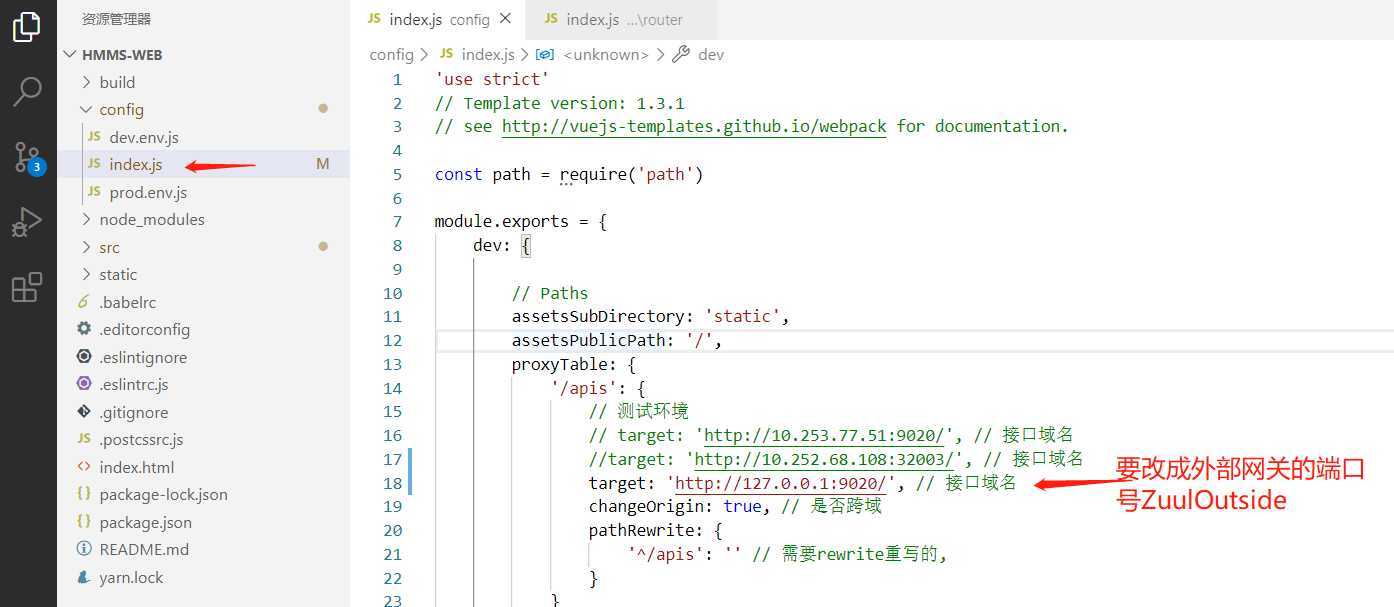Click the 测试环境 comment on line 15
The width and height of the screenshot is (1394, 607).
pos(638,412)
